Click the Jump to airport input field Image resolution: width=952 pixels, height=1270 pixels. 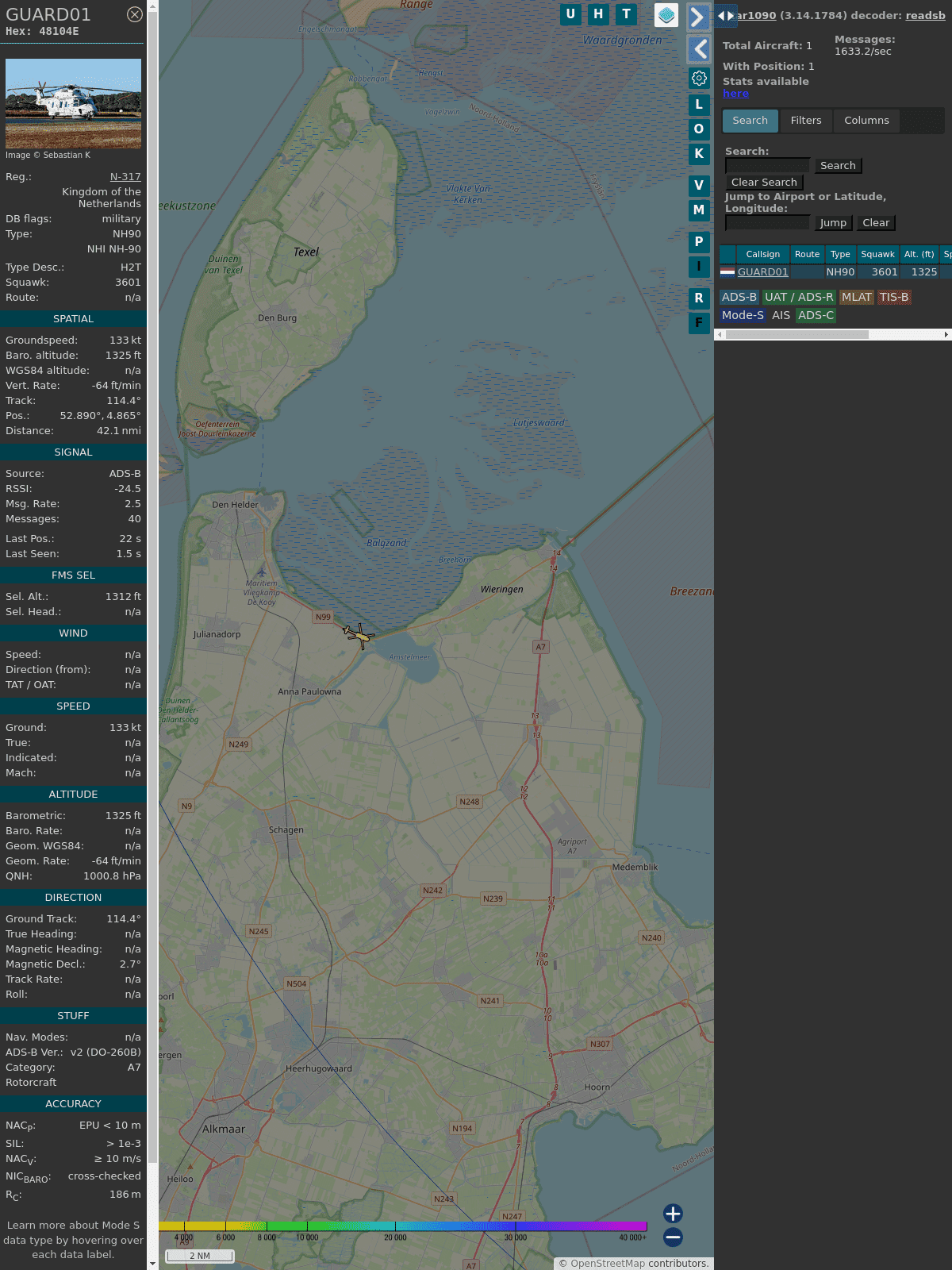(x=767, y=223)
